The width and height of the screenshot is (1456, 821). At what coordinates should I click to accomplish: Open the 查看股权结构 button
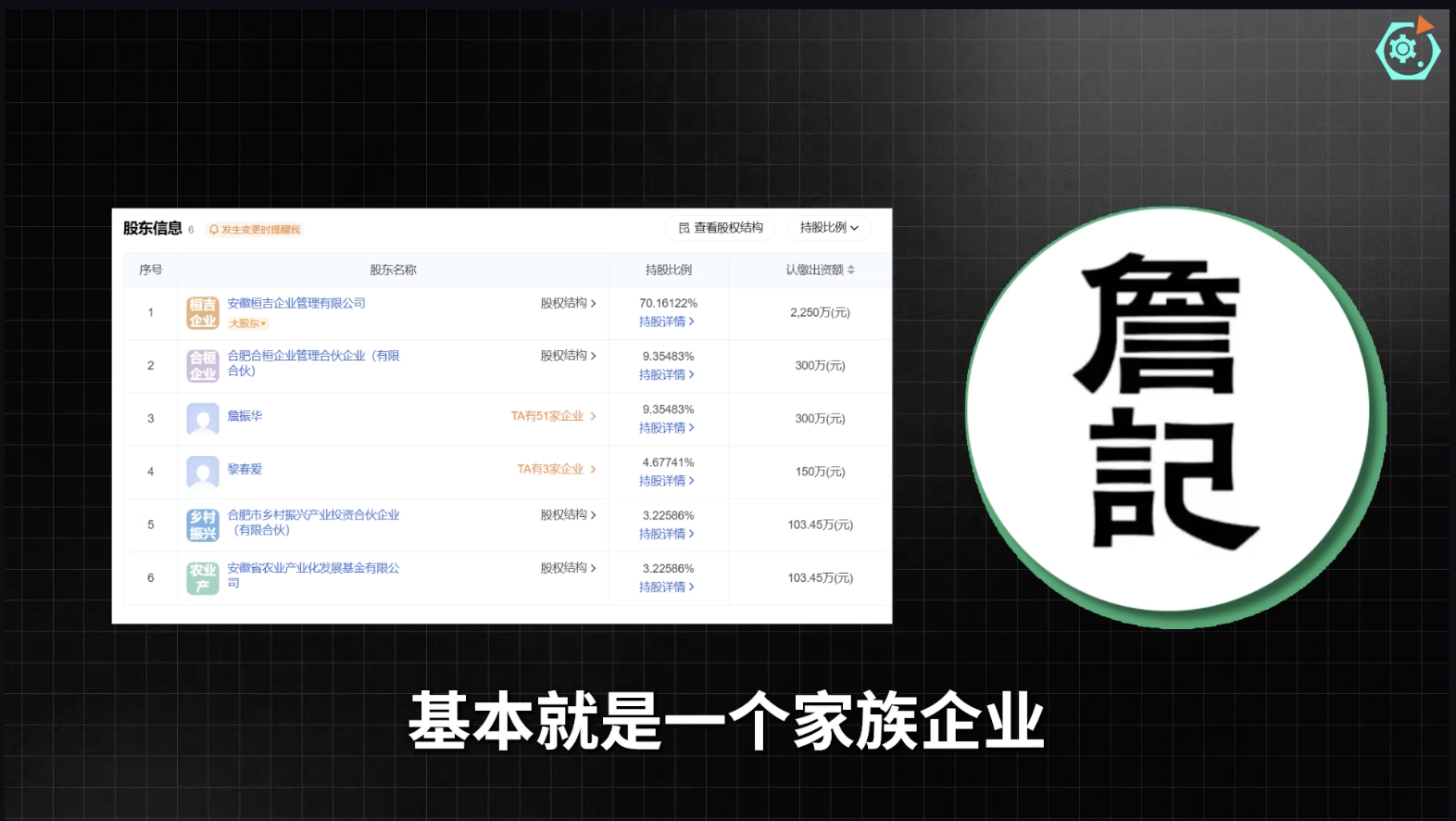click(x=721, y=228)
